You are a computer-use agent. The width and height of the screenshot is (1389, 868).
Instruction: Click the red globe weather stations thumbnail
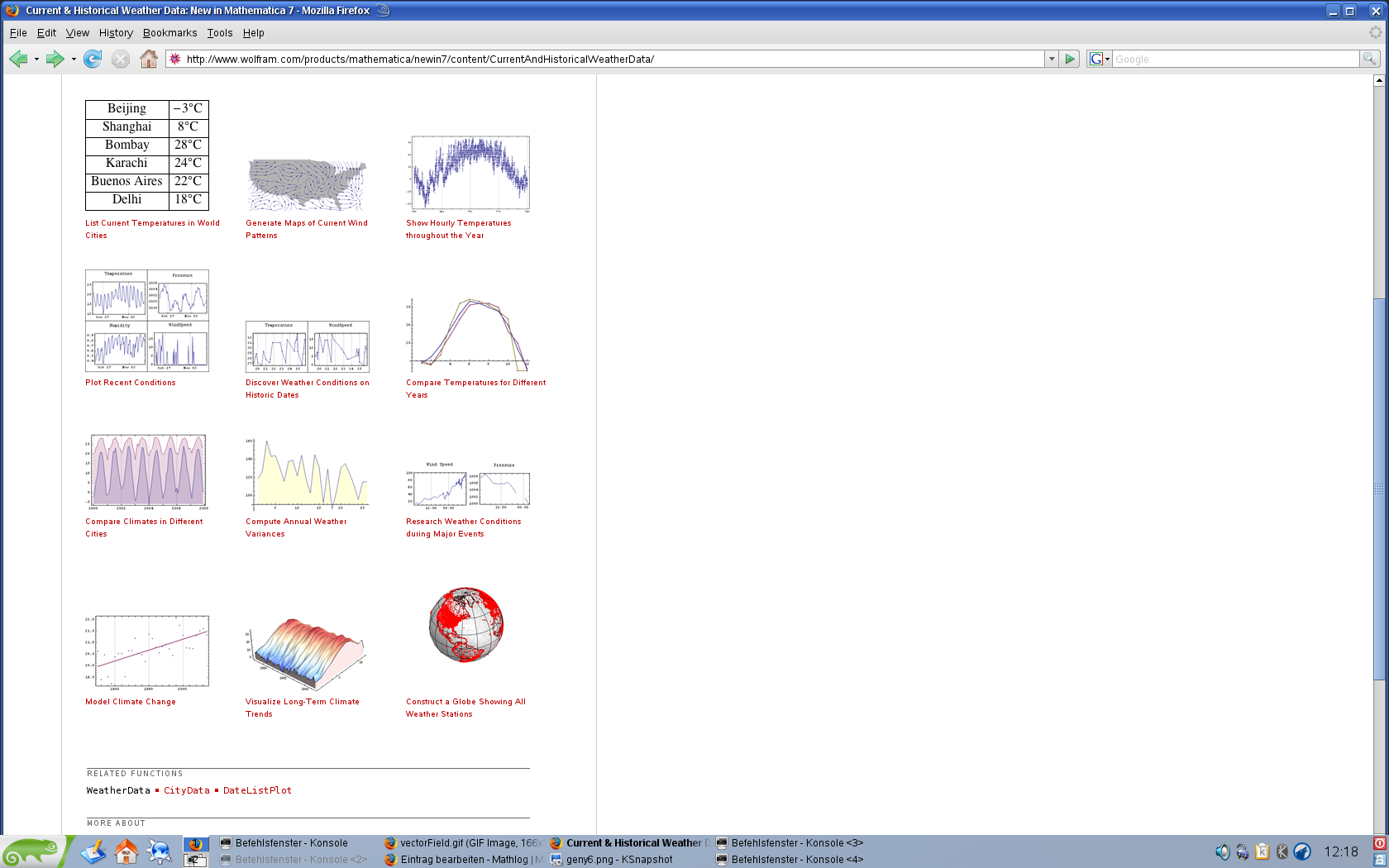coord(466,625)
